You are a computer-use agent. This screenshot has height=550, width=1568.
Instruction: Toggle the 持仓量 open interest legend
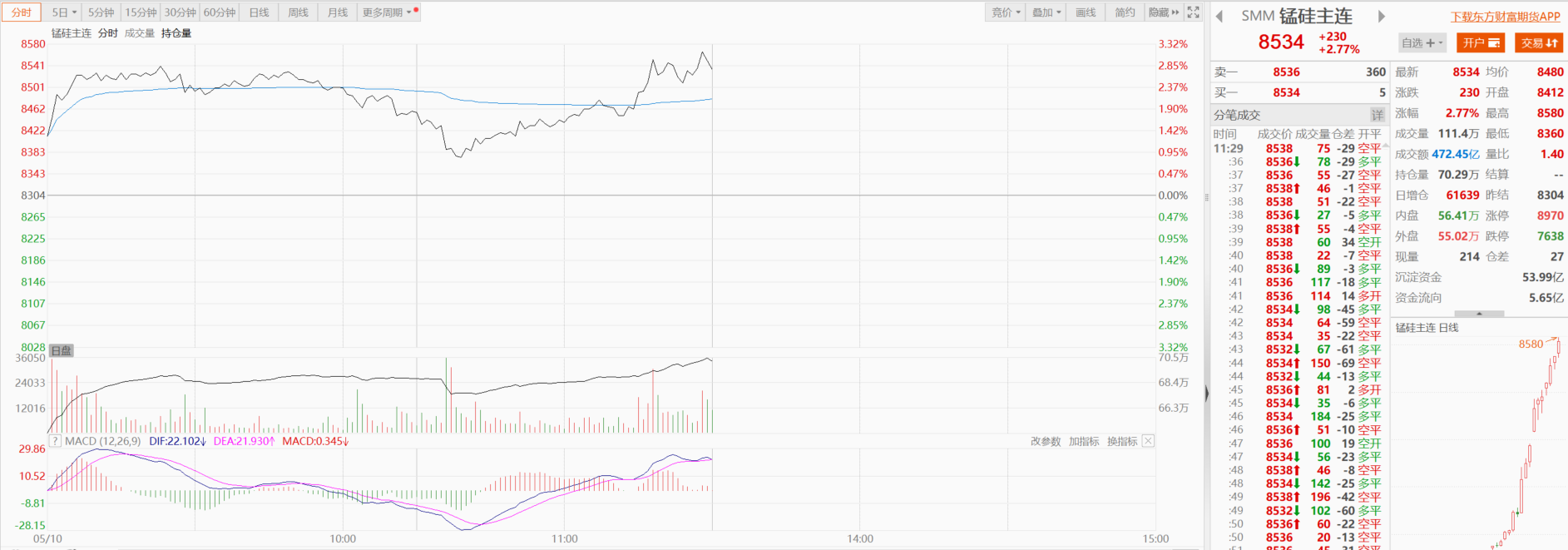point(176,33)
